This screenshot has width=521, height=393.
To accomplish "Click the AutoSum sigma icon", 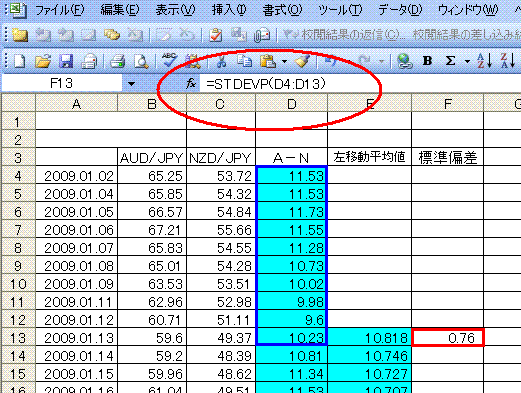I will 450,61.
